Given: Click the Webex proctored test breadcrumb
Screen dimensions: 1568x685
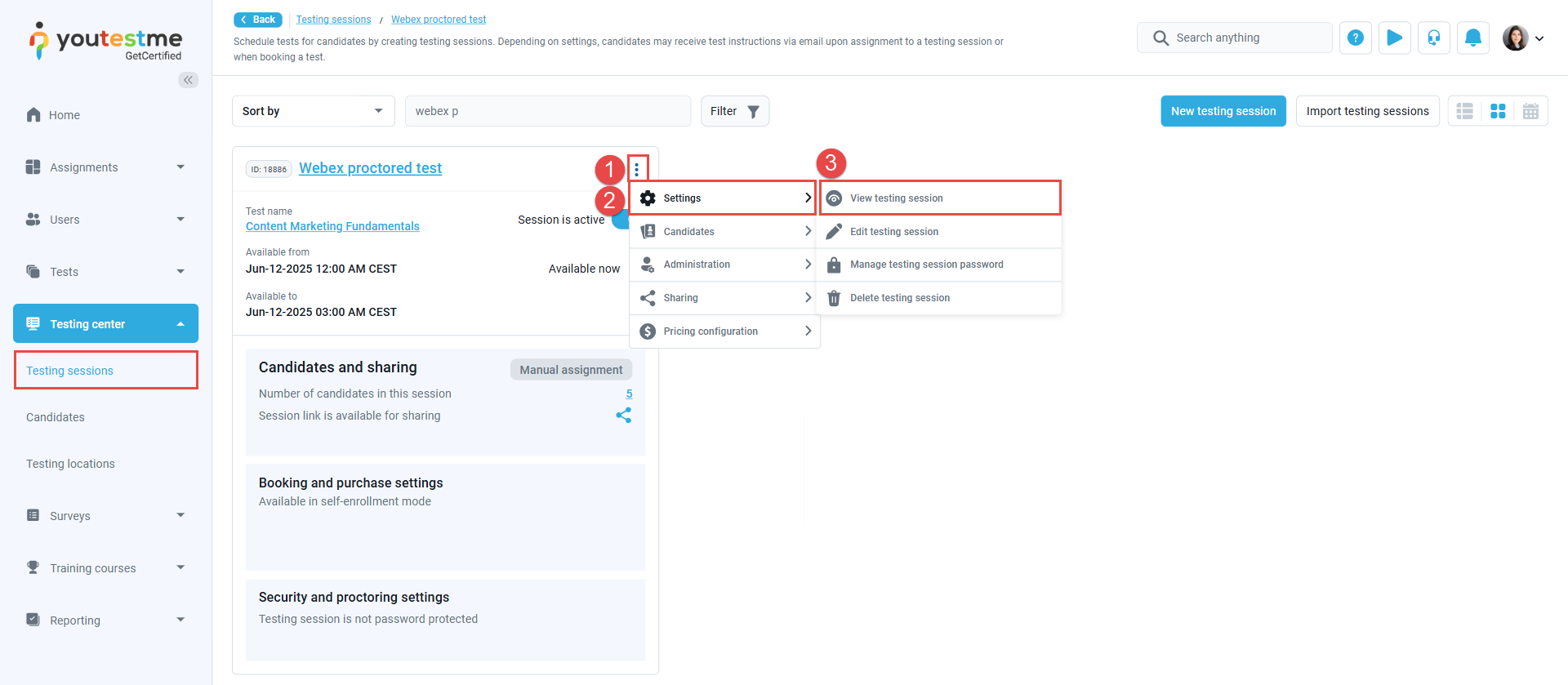Looking at the screenshot, I should (x=439, y=20).
